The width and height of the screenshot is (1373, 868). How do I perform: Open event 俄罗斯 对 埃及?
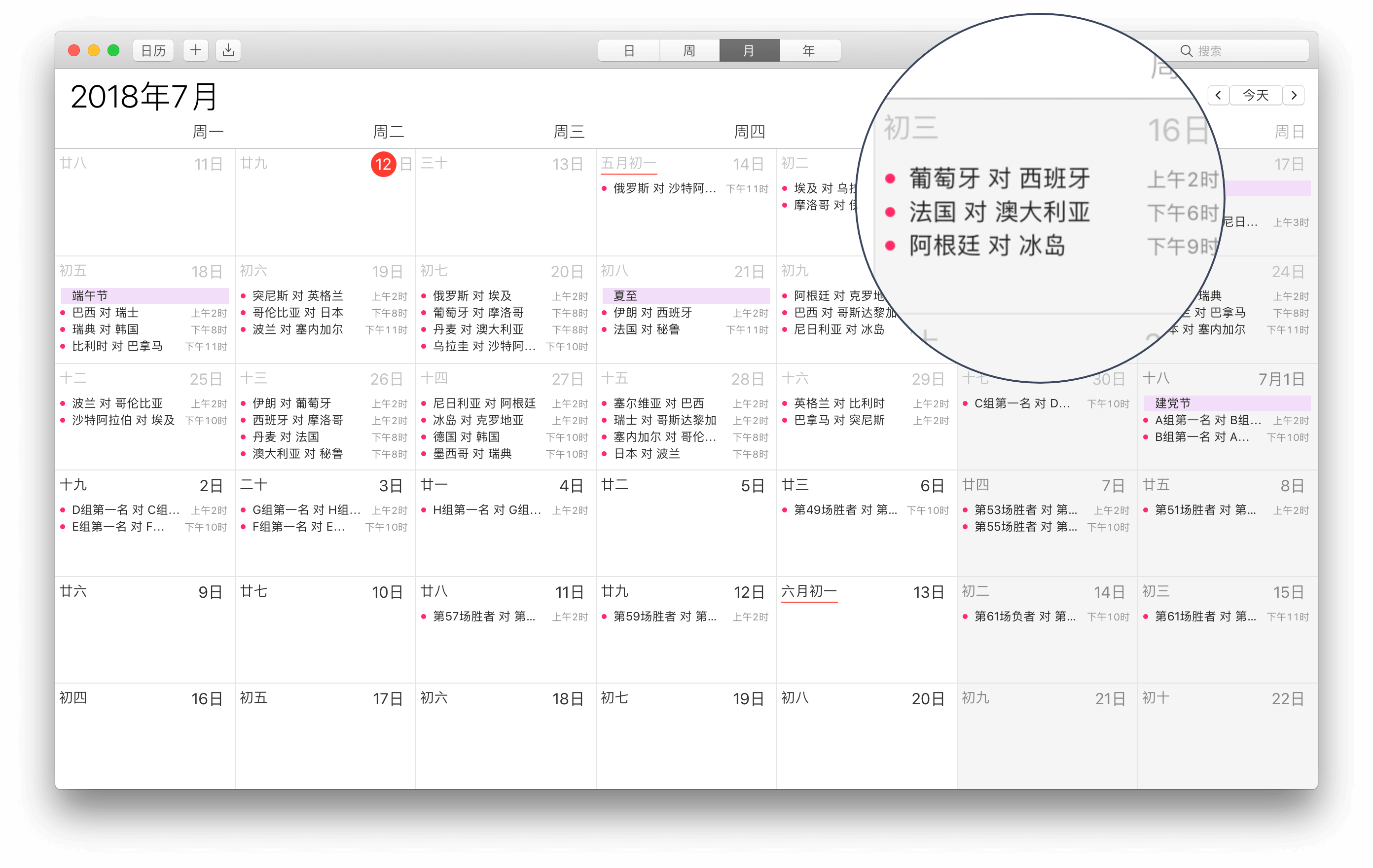(505, 295)
